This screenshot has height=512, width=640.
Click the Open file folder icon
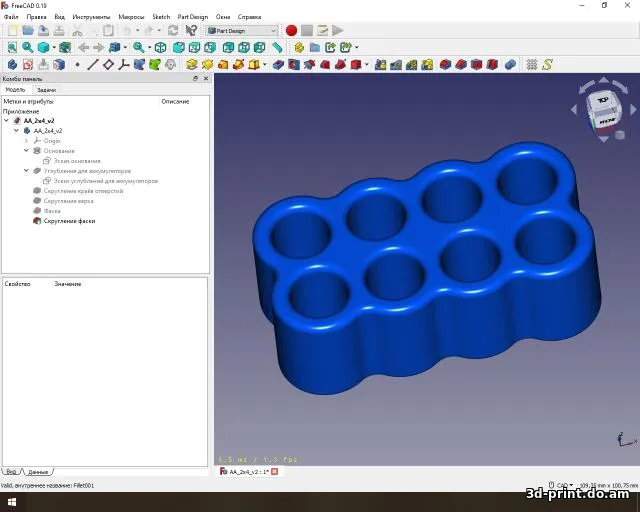(x=28, y=31)
